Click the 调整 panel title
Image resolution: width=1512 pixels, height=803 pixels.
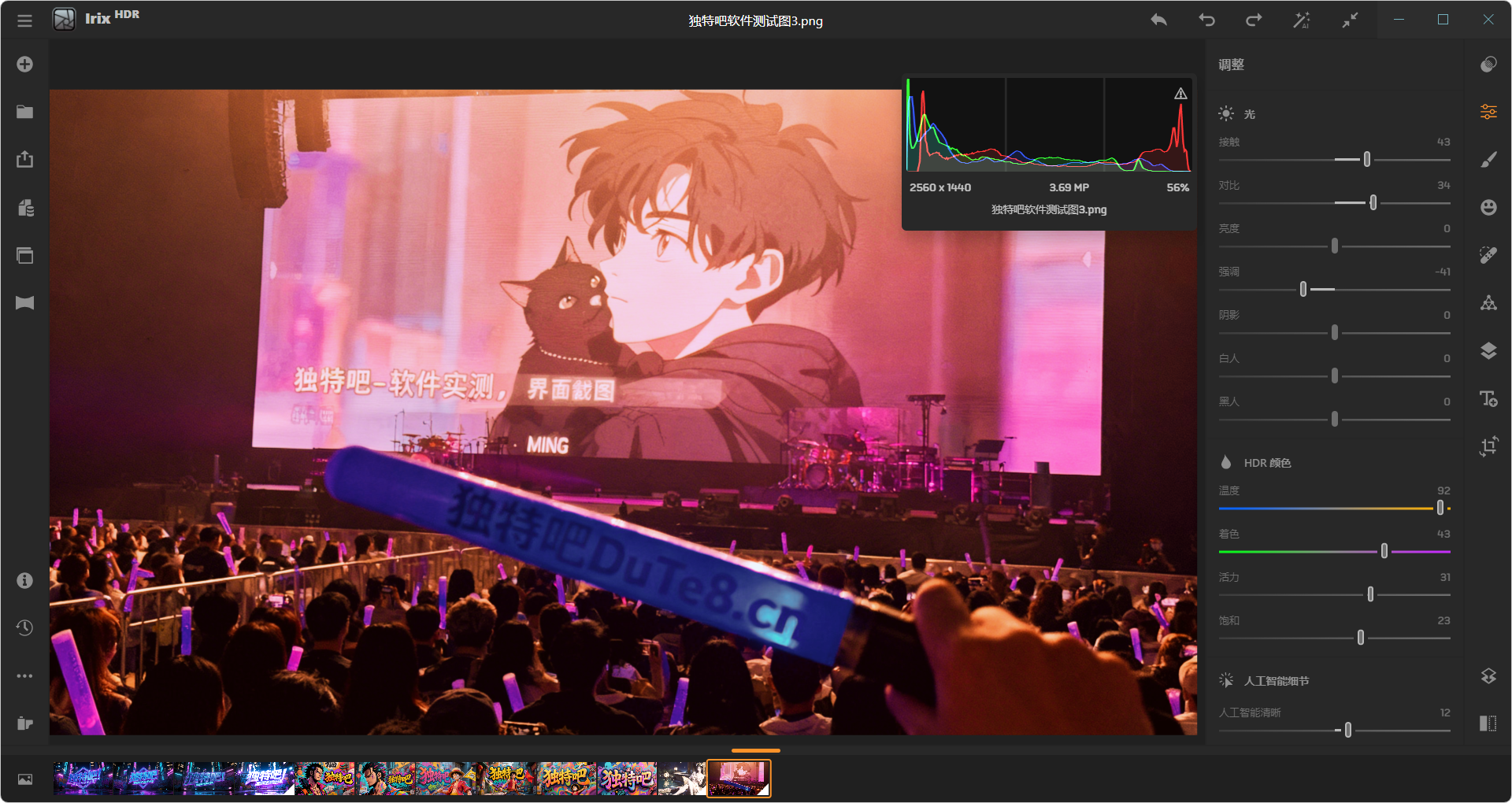1231,65
